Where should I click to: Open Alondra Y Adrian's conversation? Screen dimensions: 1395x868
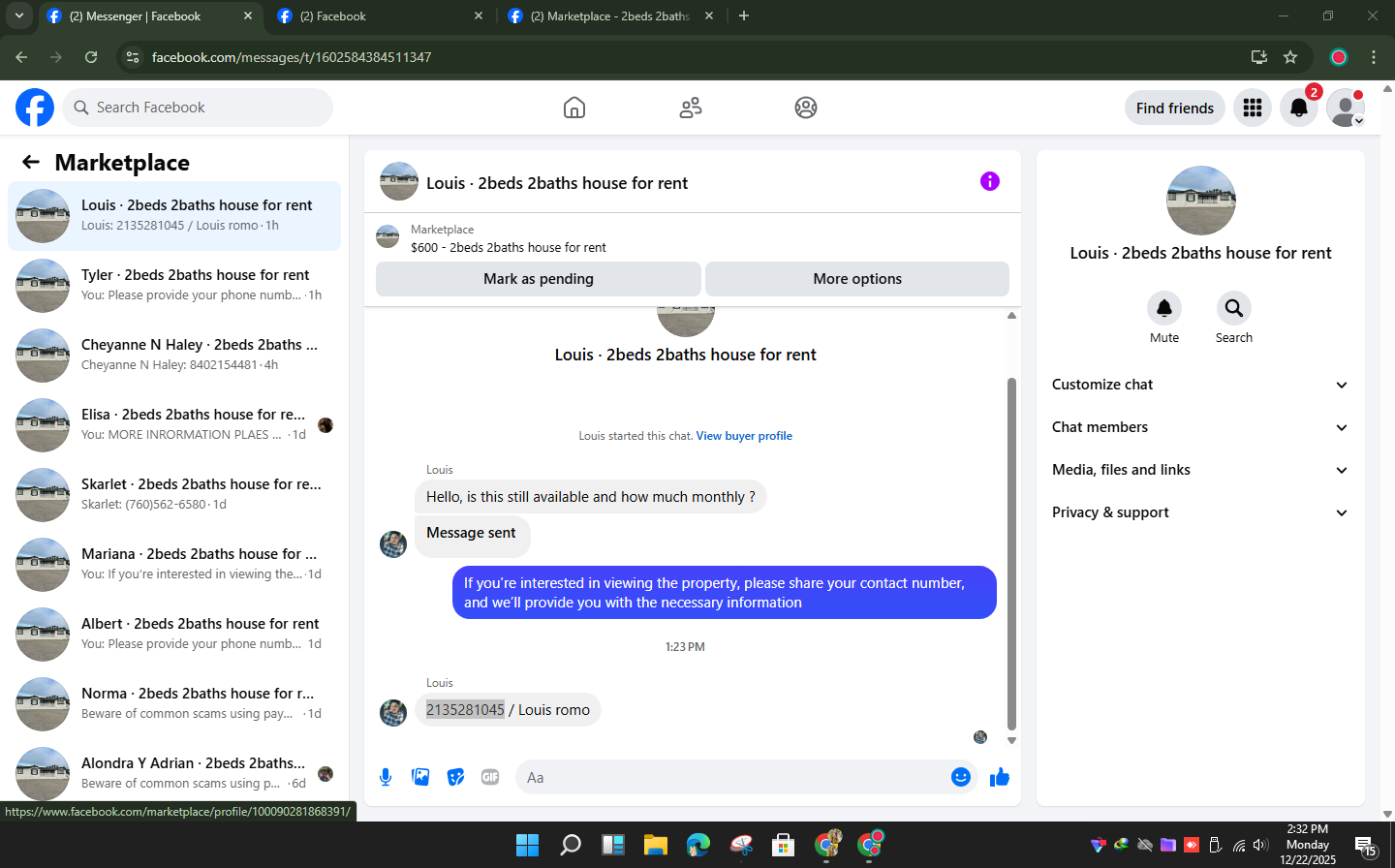pyautogui.click(x=174, y=772)
